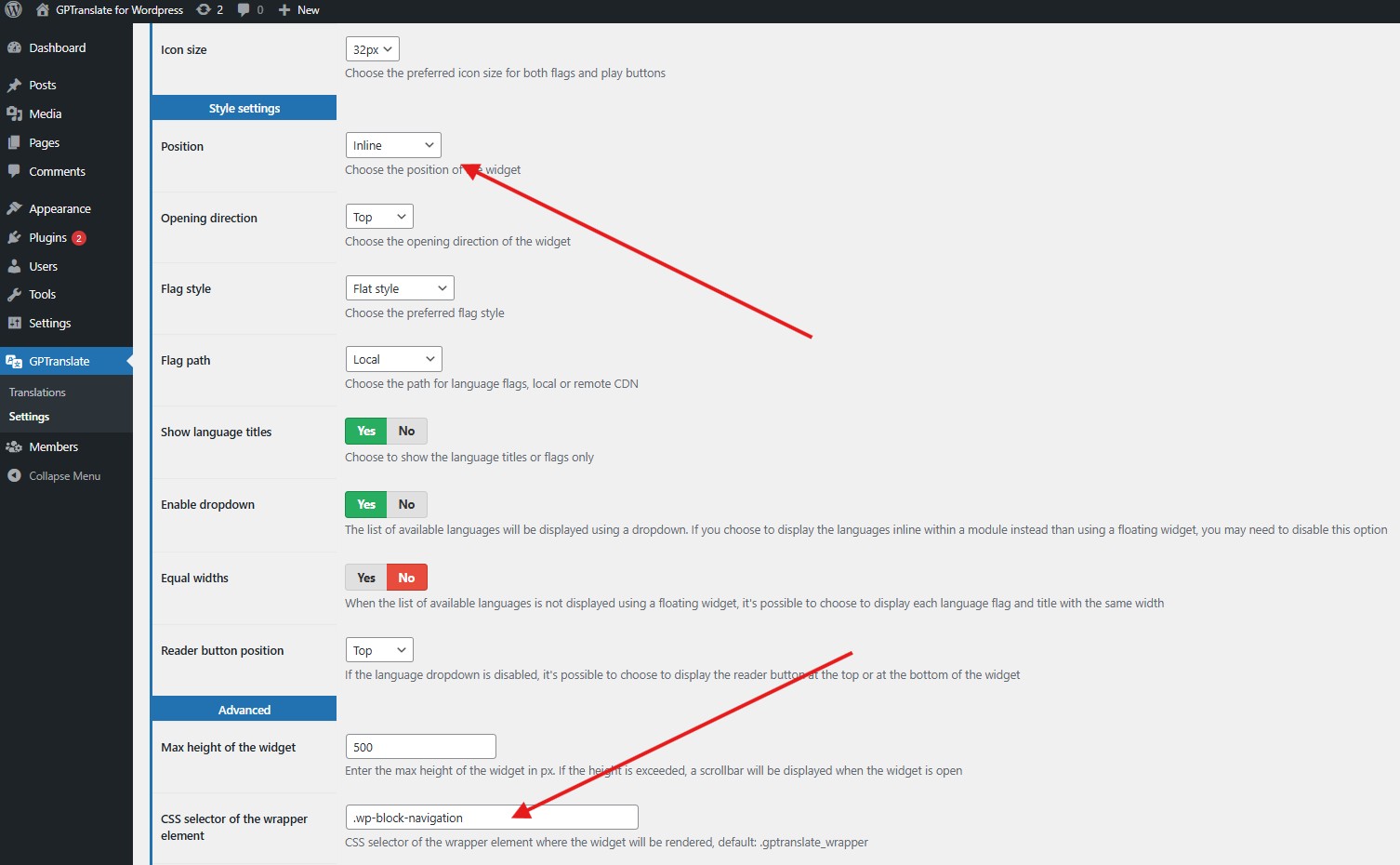Set Show language titles to No
1400x865 pixels.
406,431
